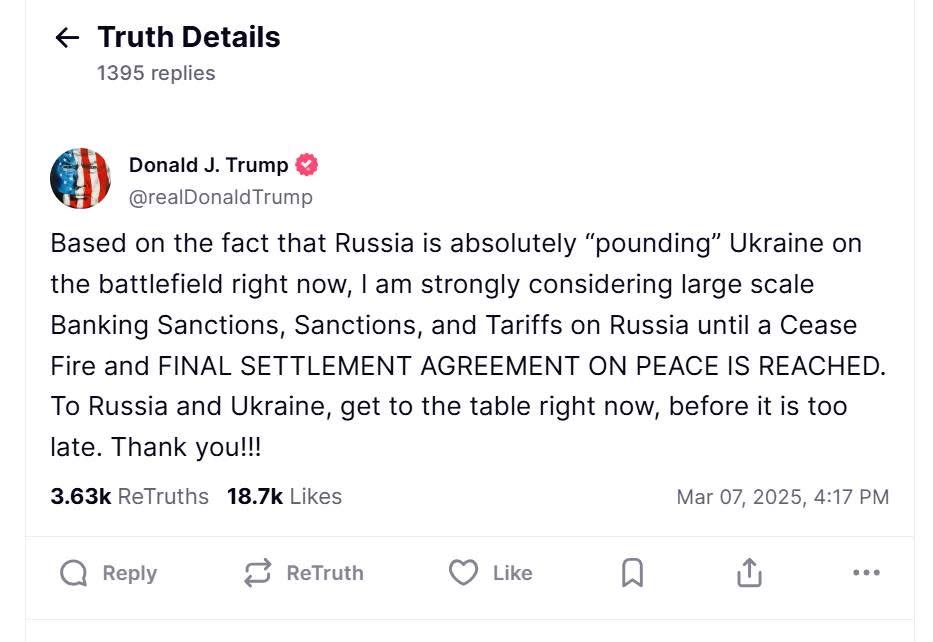
Task: Go back using the left arrow
Action: (67, 38)
